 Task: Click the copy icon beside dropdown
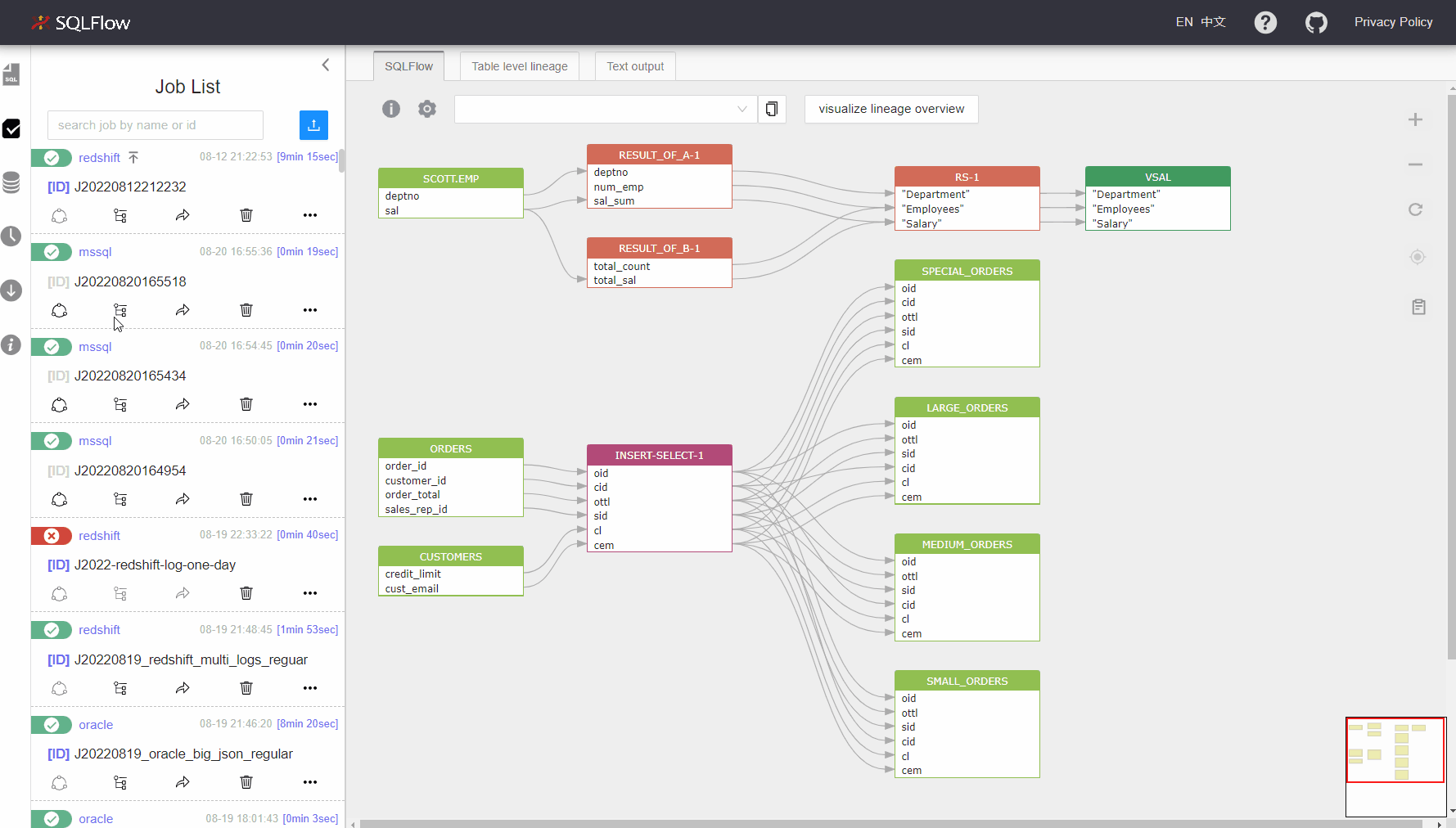pyautogui.click(x=772, y=109)
